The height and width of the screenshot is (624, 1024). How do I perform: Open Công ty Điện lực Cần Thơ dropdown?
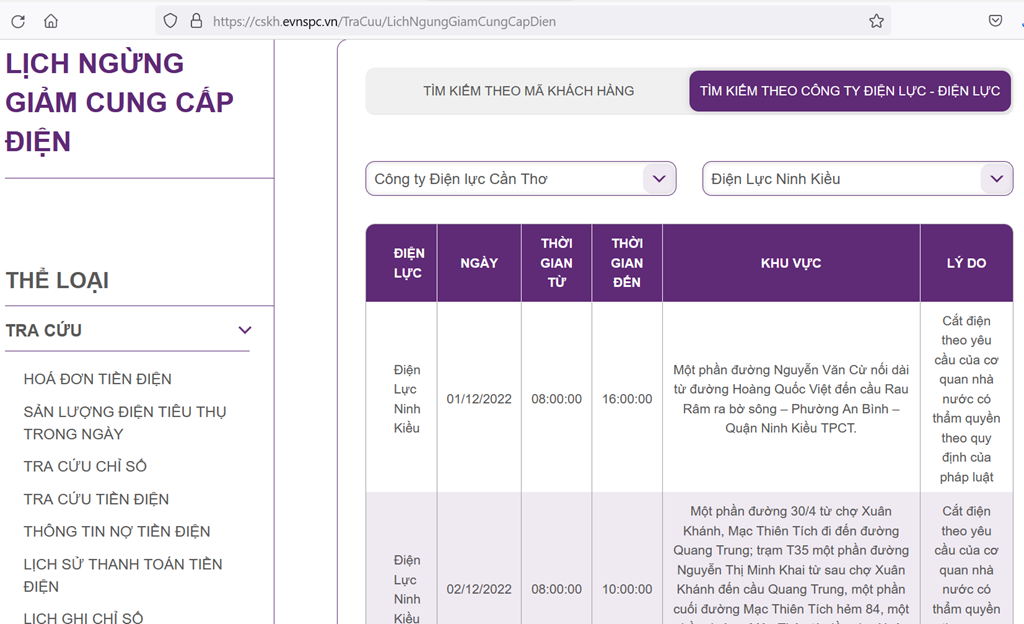pos(520,179)
